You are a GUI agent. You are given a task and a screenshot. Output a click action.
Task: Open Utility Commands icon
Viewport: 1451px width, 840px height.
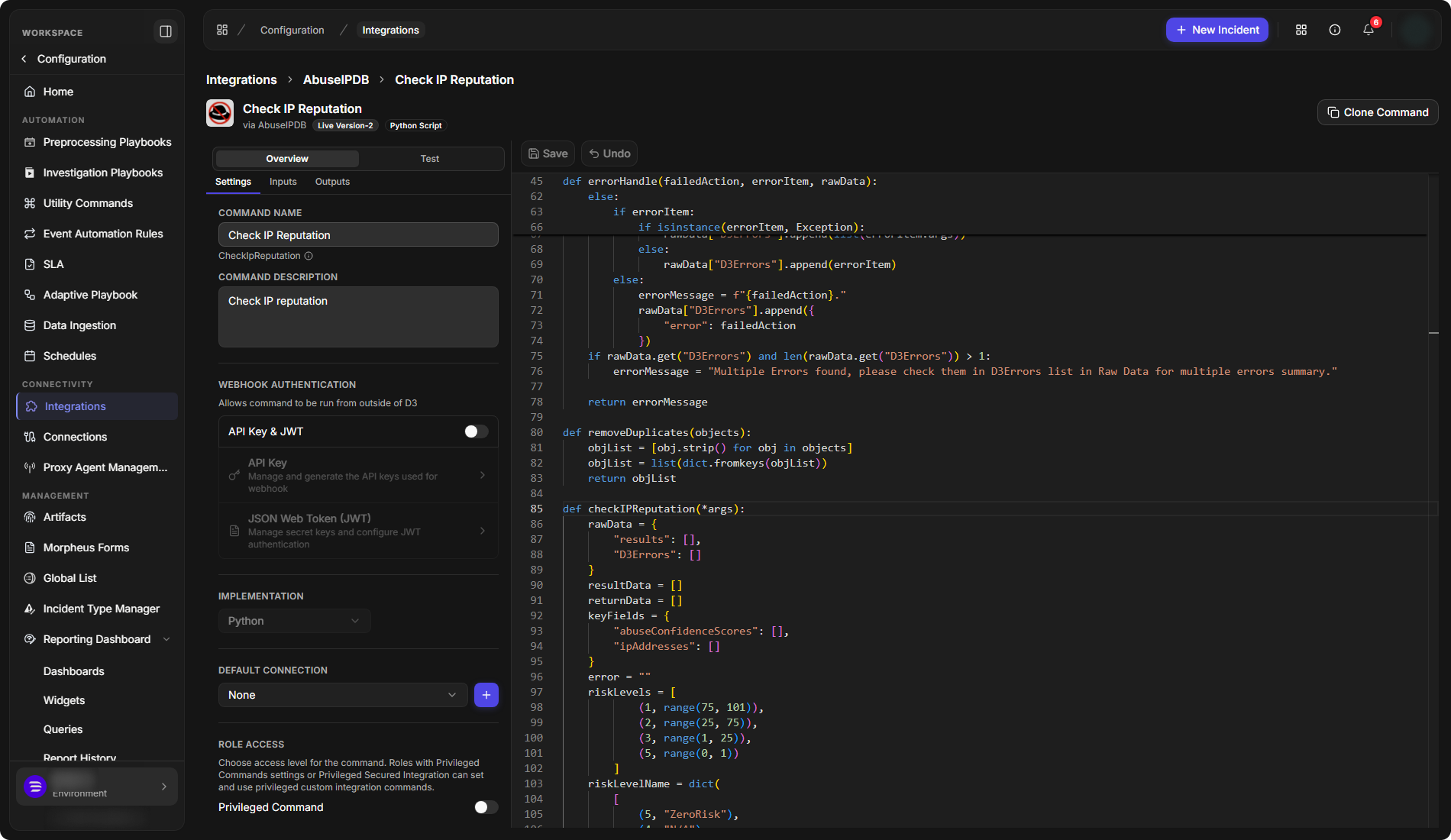click(x=30, y=203)
